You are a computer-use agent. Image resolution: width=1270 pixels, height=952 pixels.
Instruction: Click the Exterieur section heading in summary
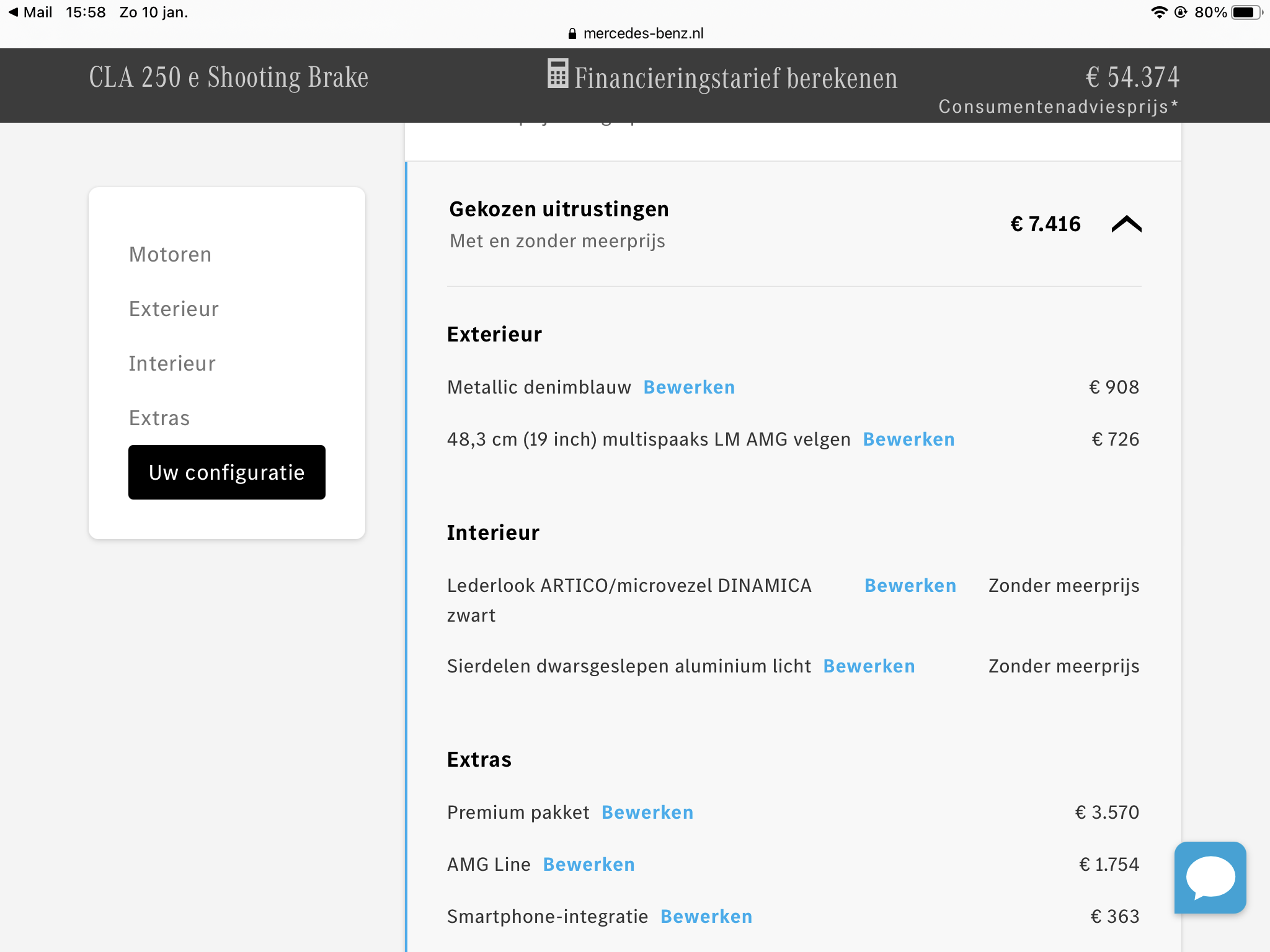[x=494, y=335]
